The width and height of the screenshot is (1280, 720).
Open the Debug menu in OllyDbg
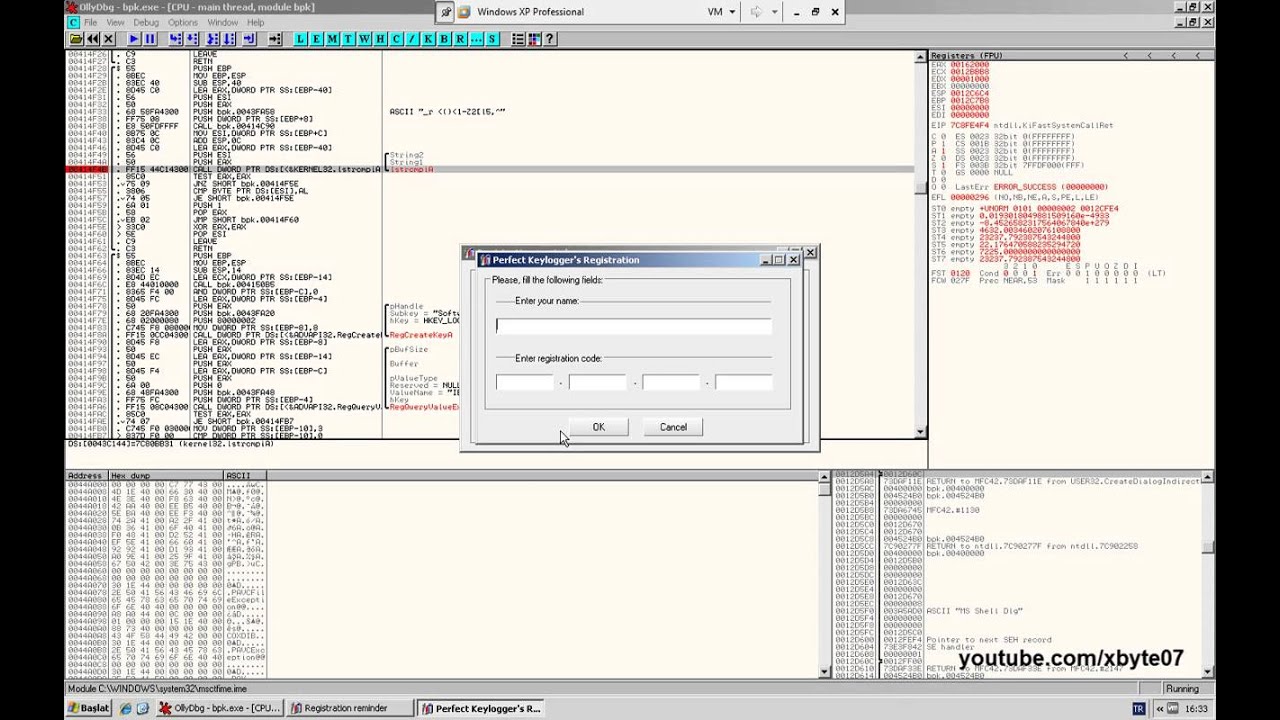tap(146, 22)
